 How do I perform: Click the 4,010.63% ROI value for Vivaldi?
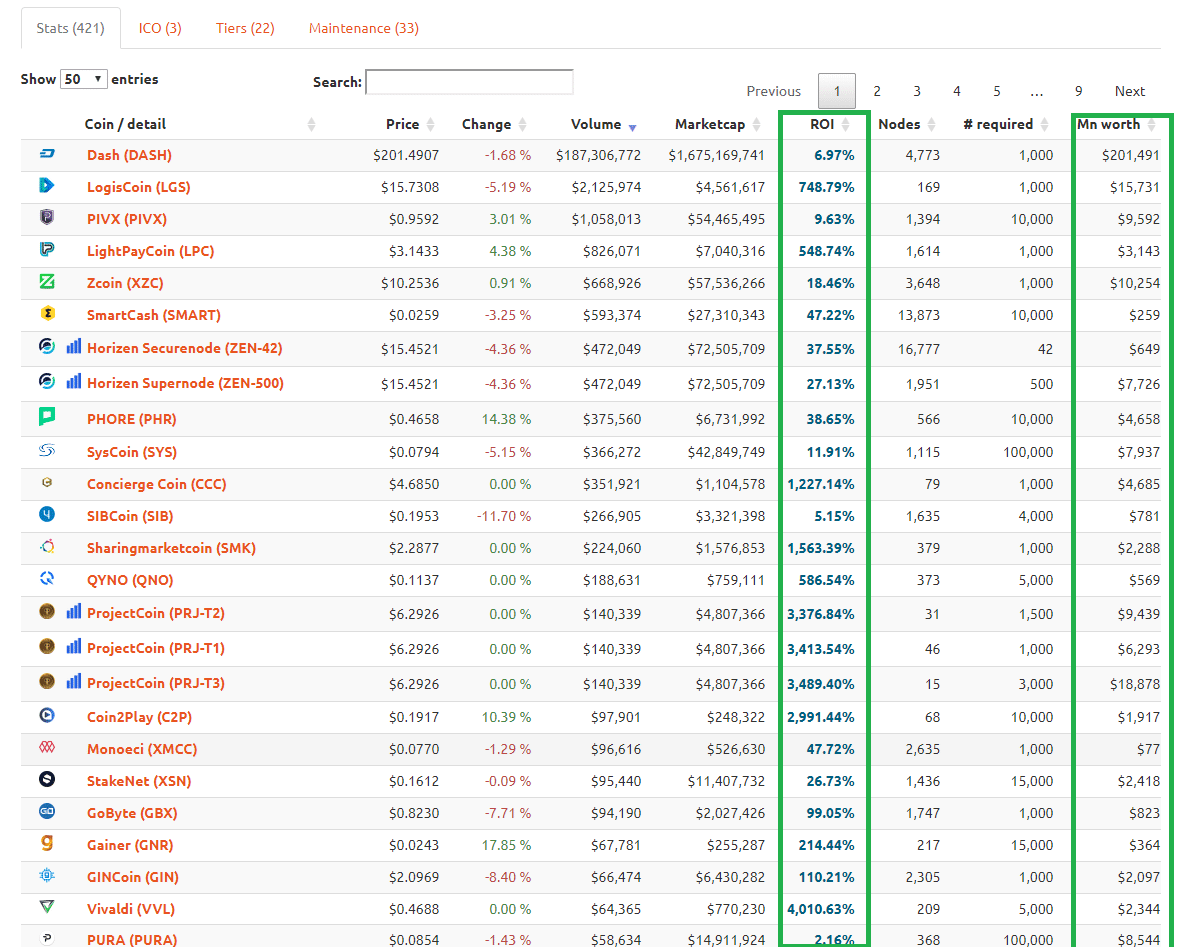[x=820, y=909]
